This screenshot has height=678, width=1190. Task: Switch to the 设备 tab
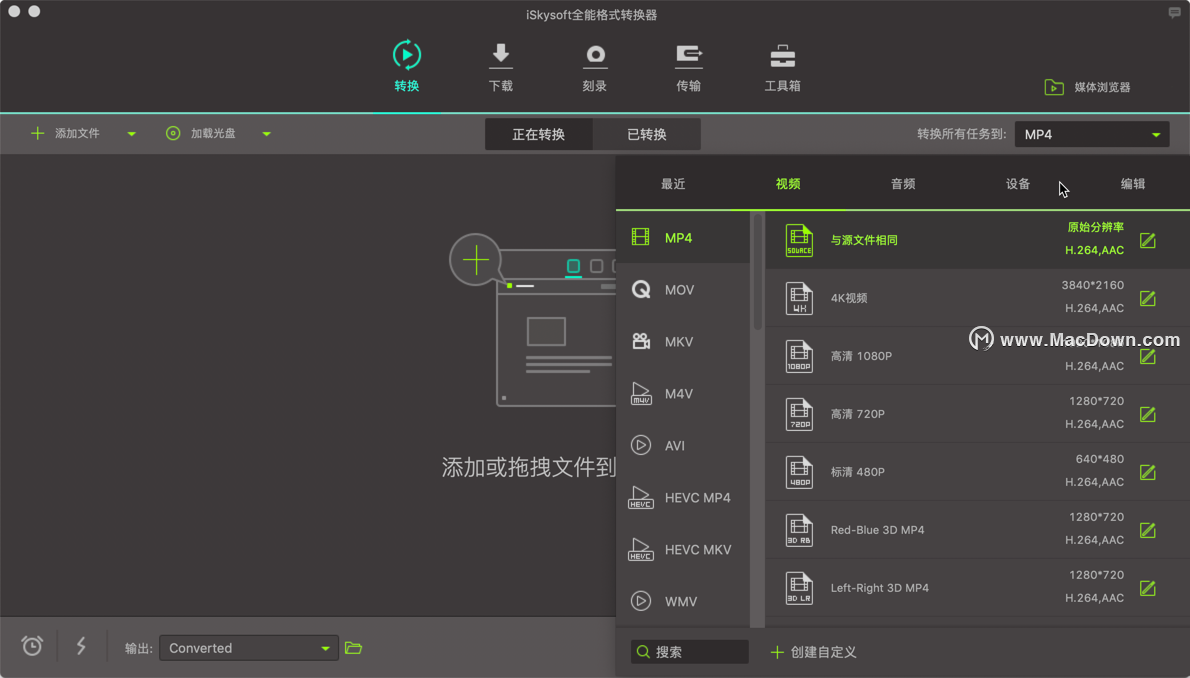[x=1018, y=184]
